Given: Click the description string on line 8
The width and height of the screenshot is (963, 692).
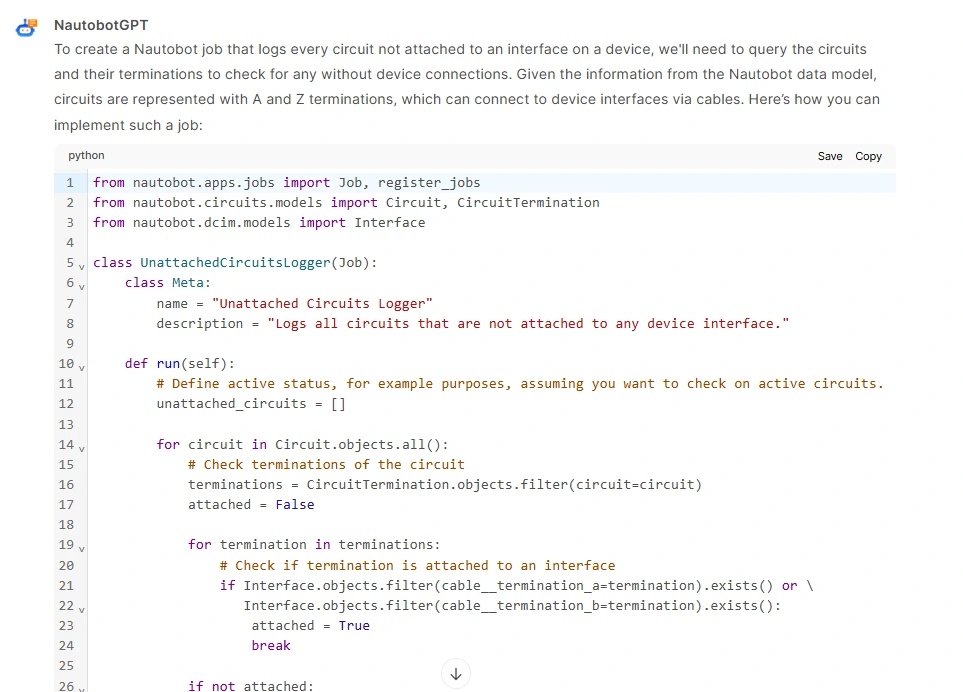Looking at the screenshot, I should [x=528, y=324].
